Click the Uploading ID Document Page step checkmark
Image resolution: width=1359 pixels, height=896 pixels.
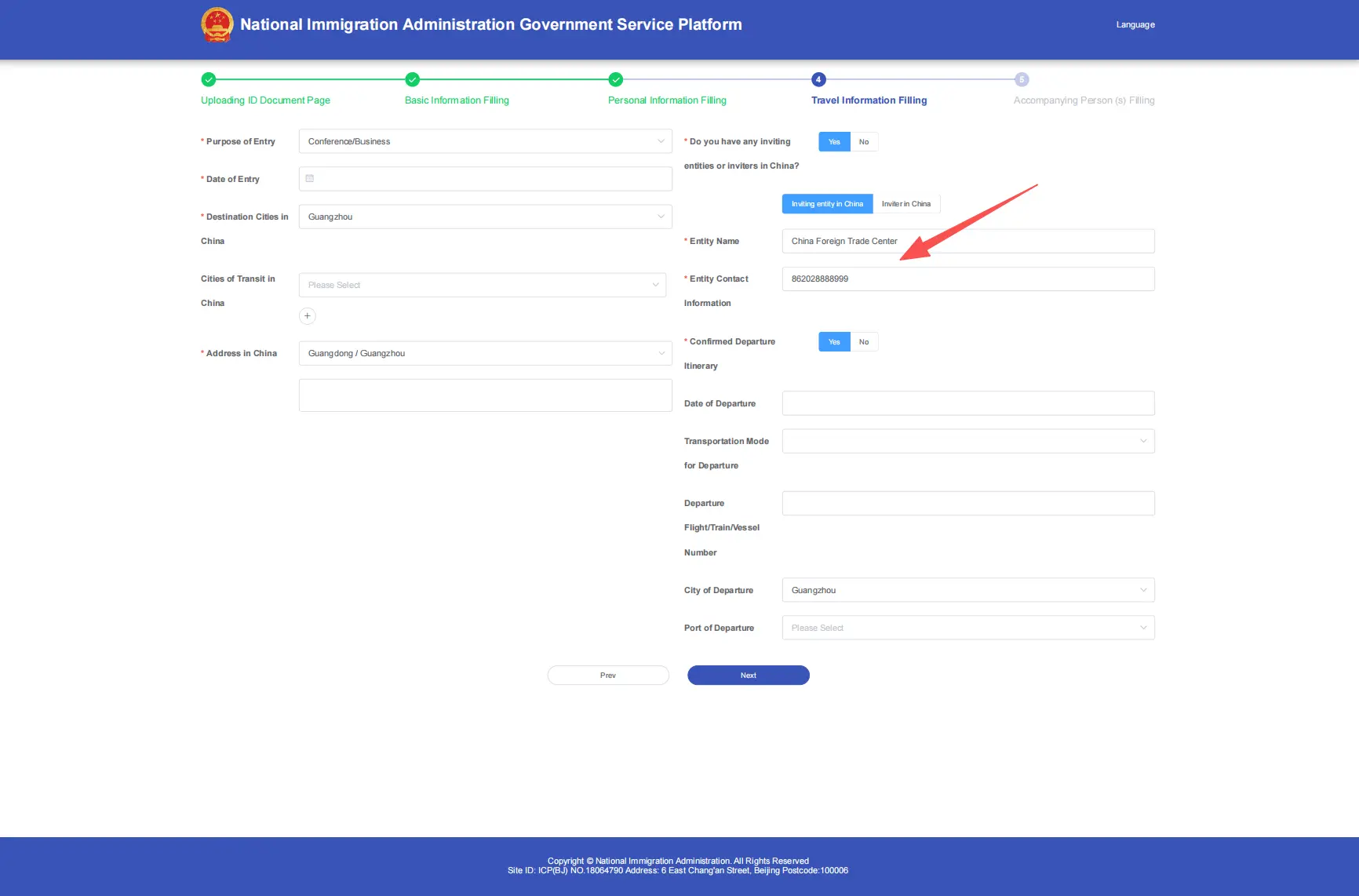209,79
